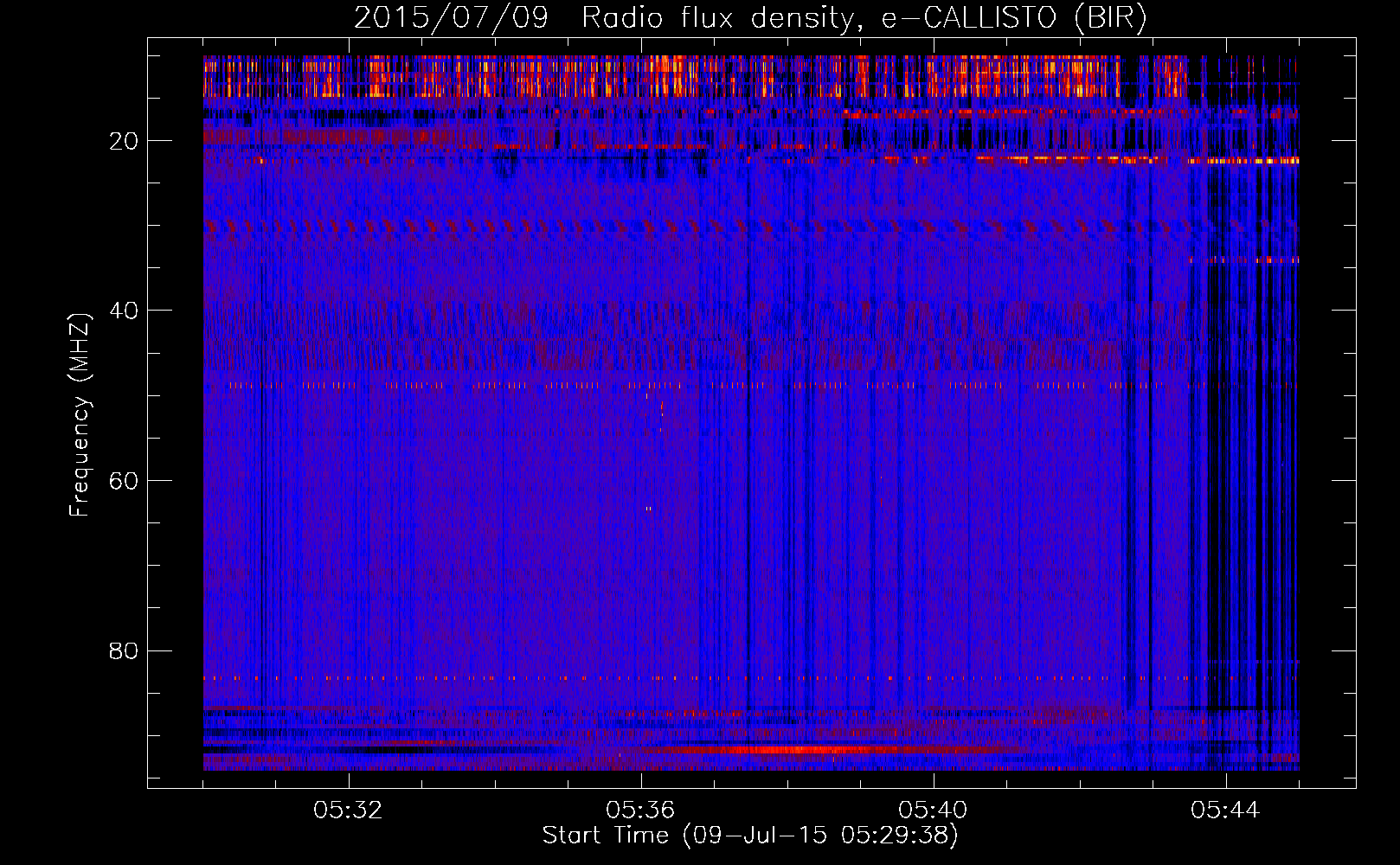
Task: Click the 'Start Time (09-Jul-15 05:29:38)' label
Action: click(x=750, y=836)
